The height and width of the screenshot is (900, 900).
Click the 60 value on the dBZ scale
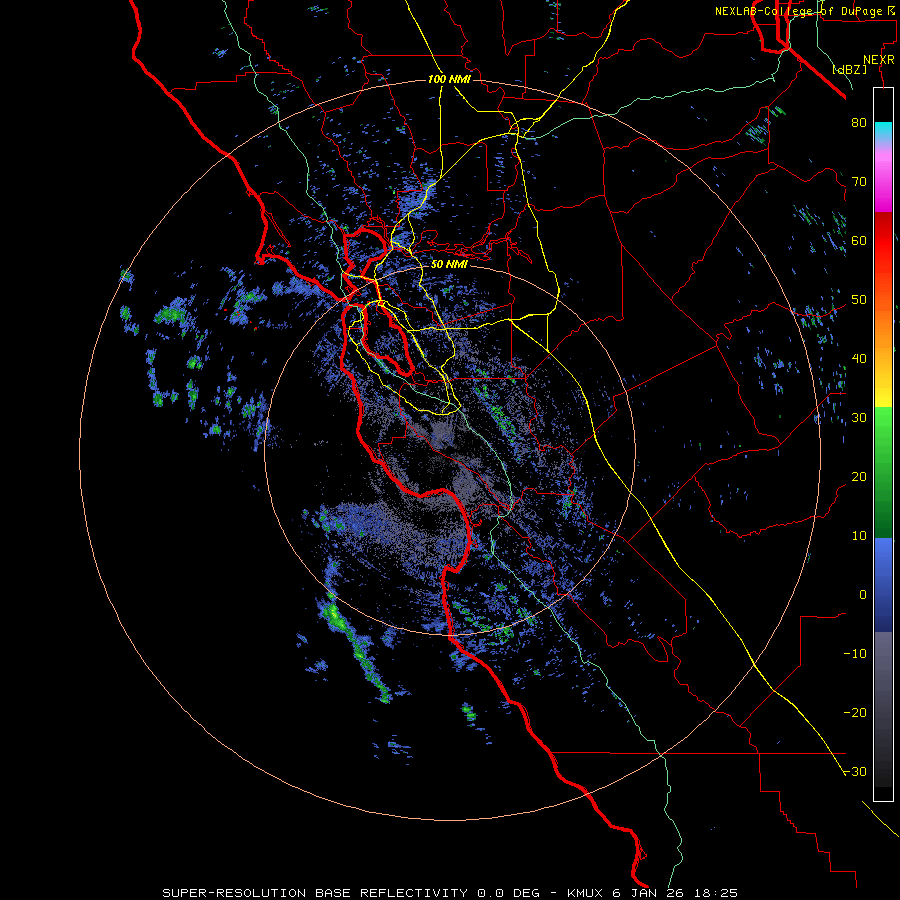click(x=859, y=240)
